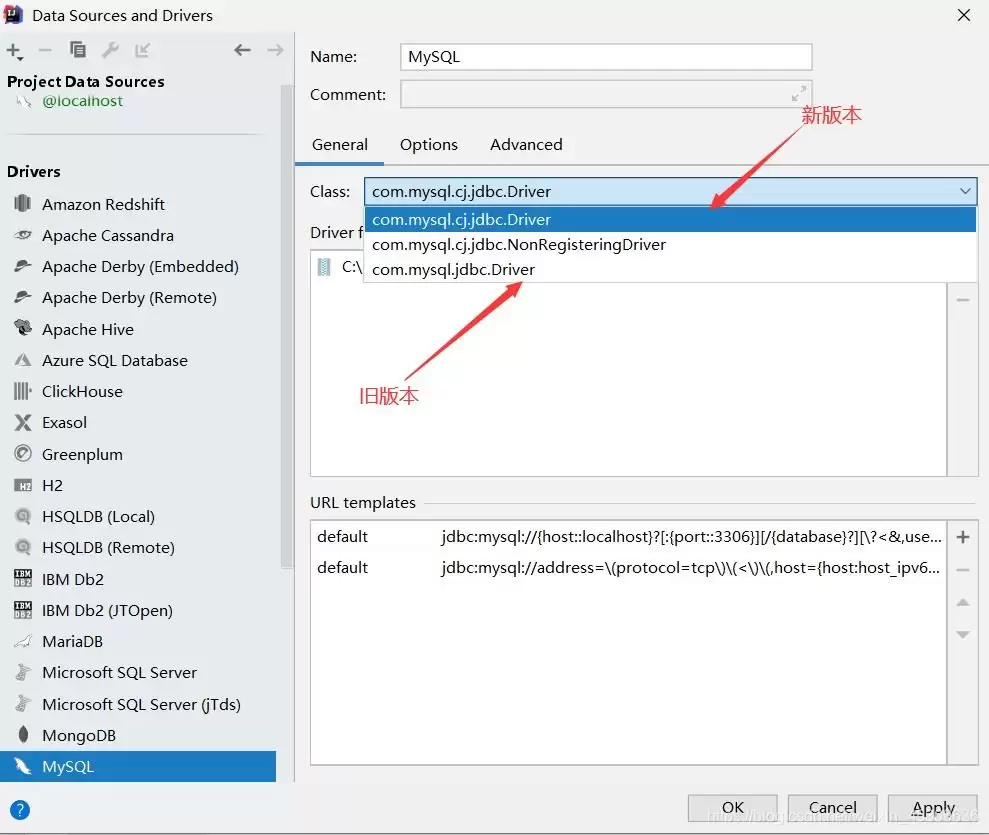Screen dimensions: 989x835
Task: Select the Microsoft SQL Server driver
Action: click(138, 672)
